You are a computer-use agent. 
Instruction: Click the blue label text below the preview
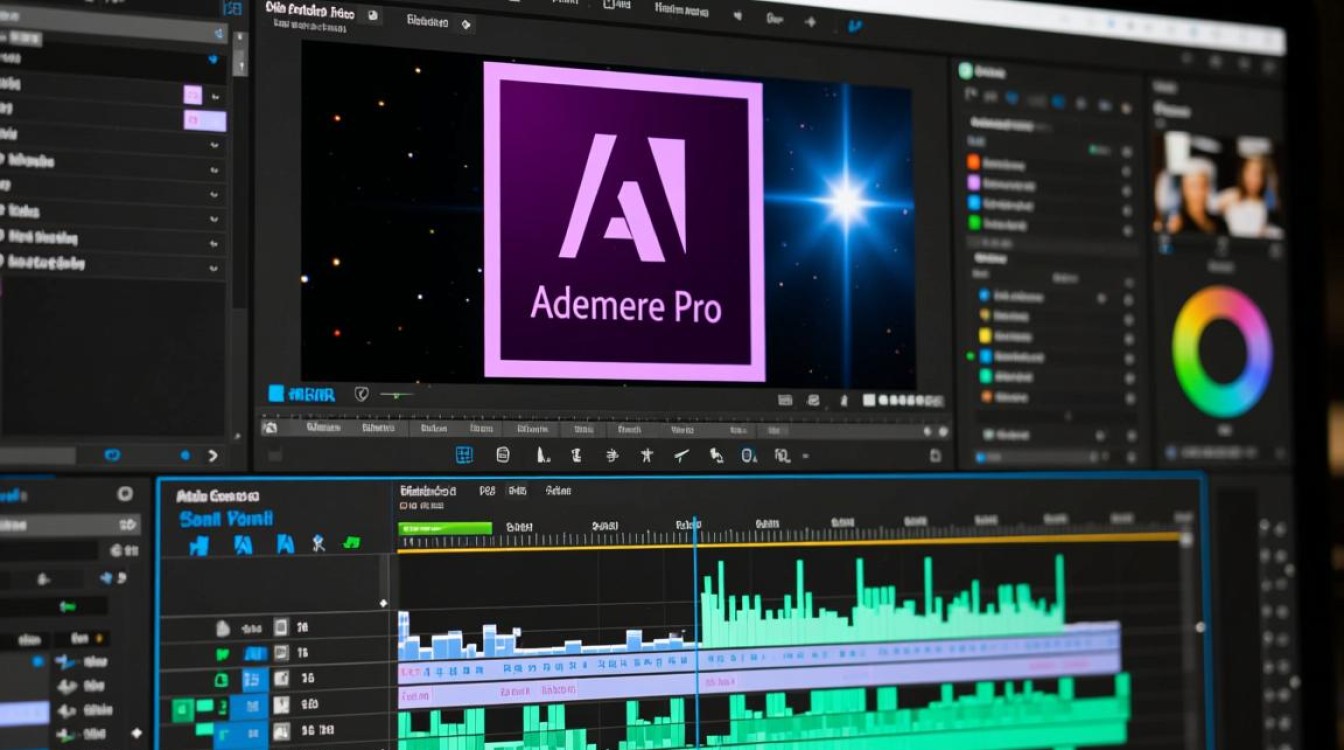pyautogui.click(x=313, y=394)
